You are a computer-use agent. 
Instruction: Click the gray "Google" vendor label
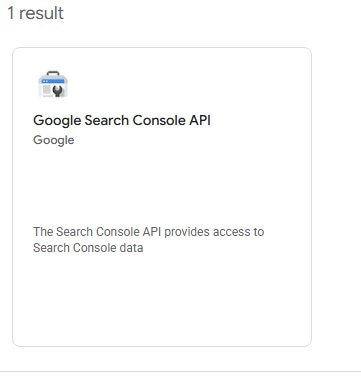(54, 140)
